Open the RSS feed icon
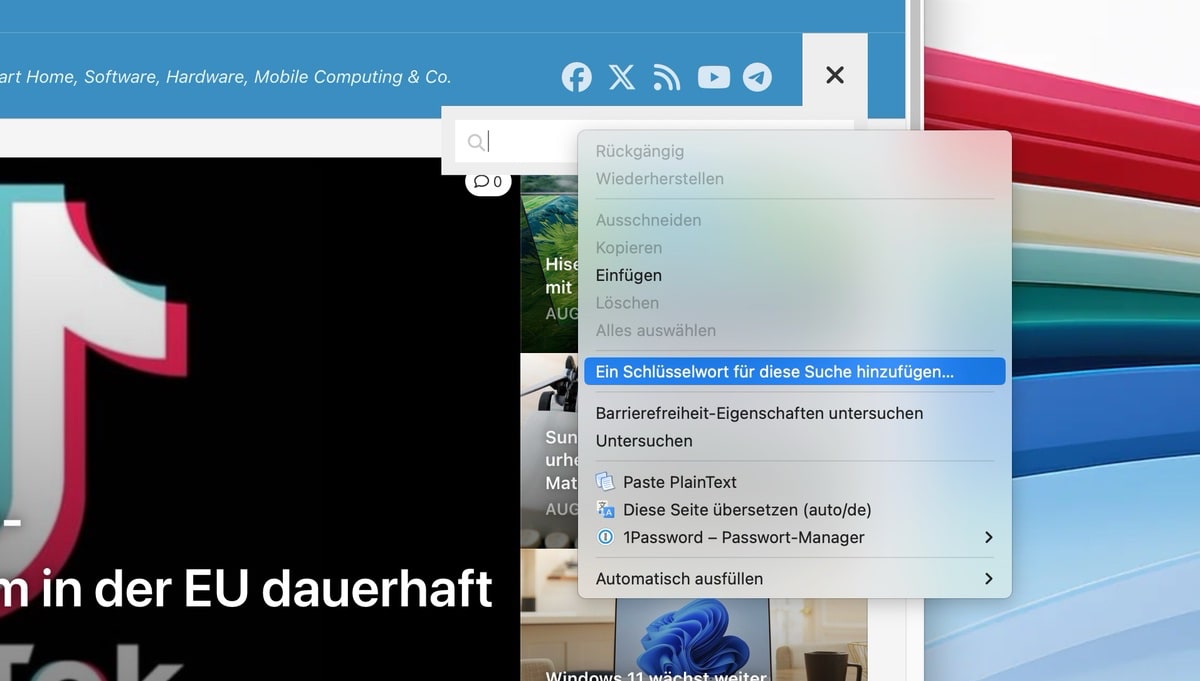 point(667,77)
